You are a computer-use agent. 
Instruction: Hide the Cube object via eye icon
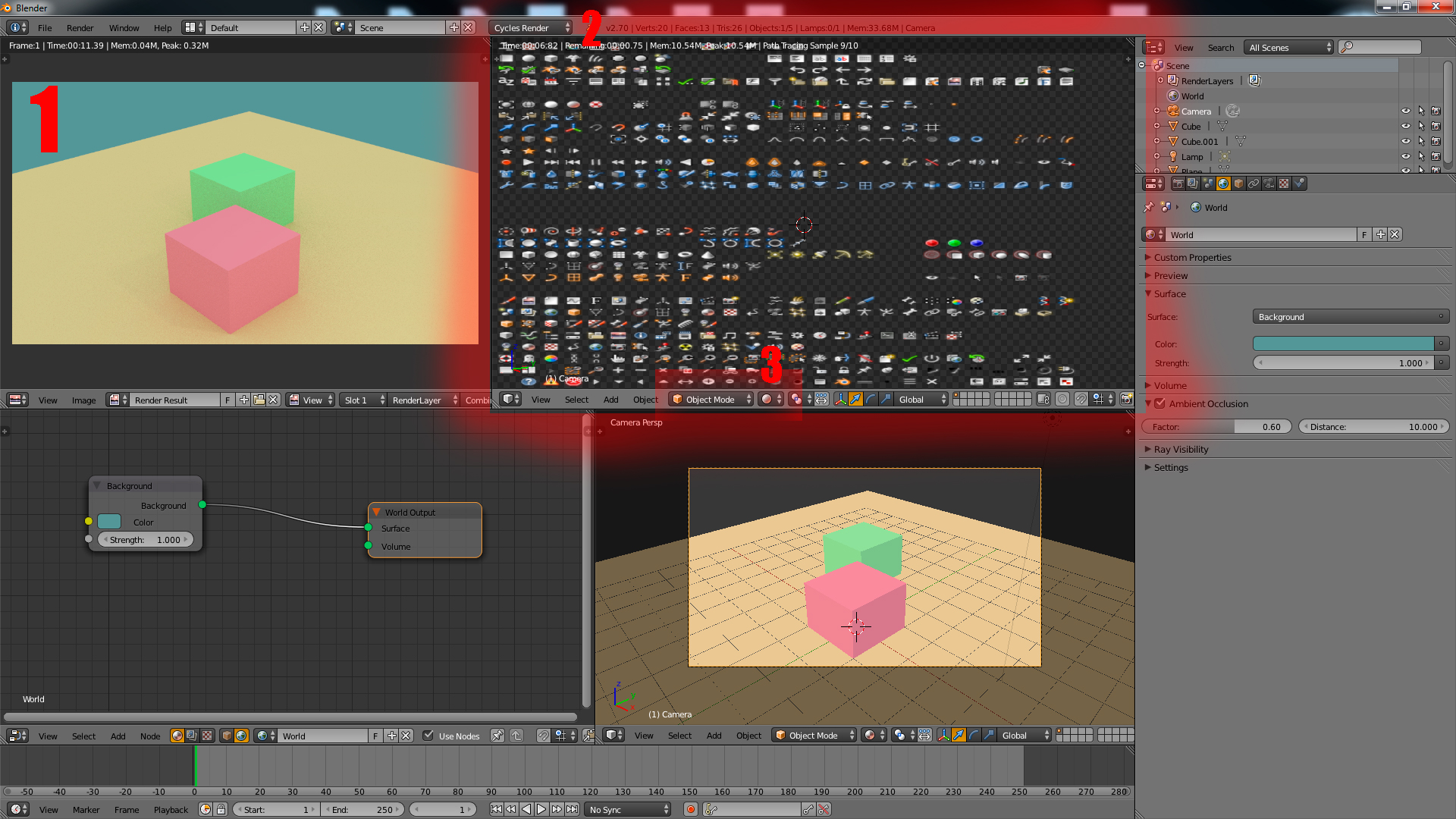click(x=1405, y=127)
